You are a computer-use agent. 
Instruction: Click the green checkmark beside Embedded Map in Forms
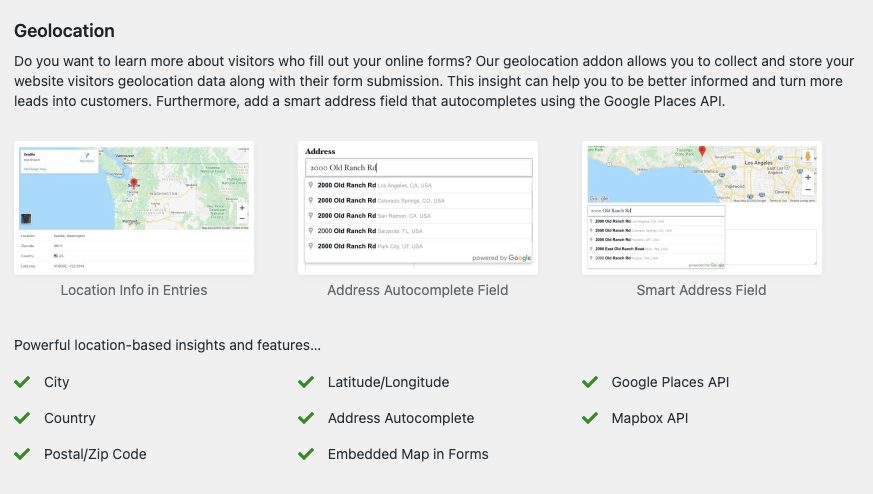click(x=306, y=454)
